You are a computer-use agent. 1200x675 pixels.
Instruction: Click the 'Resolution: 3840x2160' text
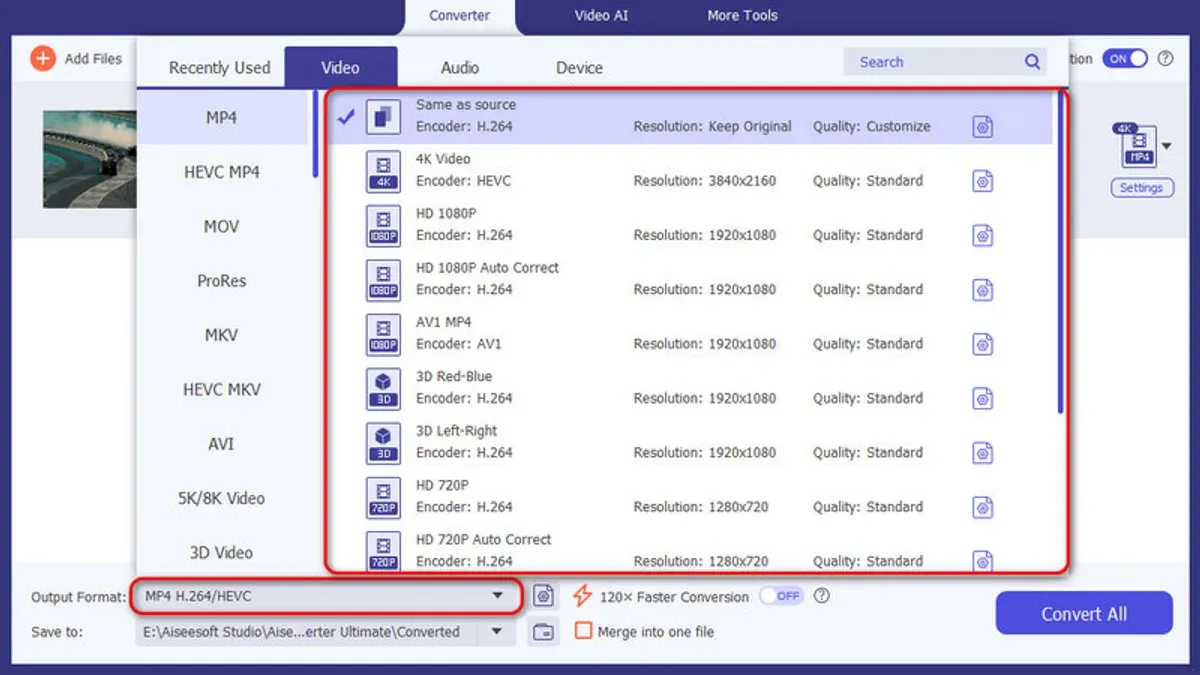pyautogui.click(x=704, y=181)
